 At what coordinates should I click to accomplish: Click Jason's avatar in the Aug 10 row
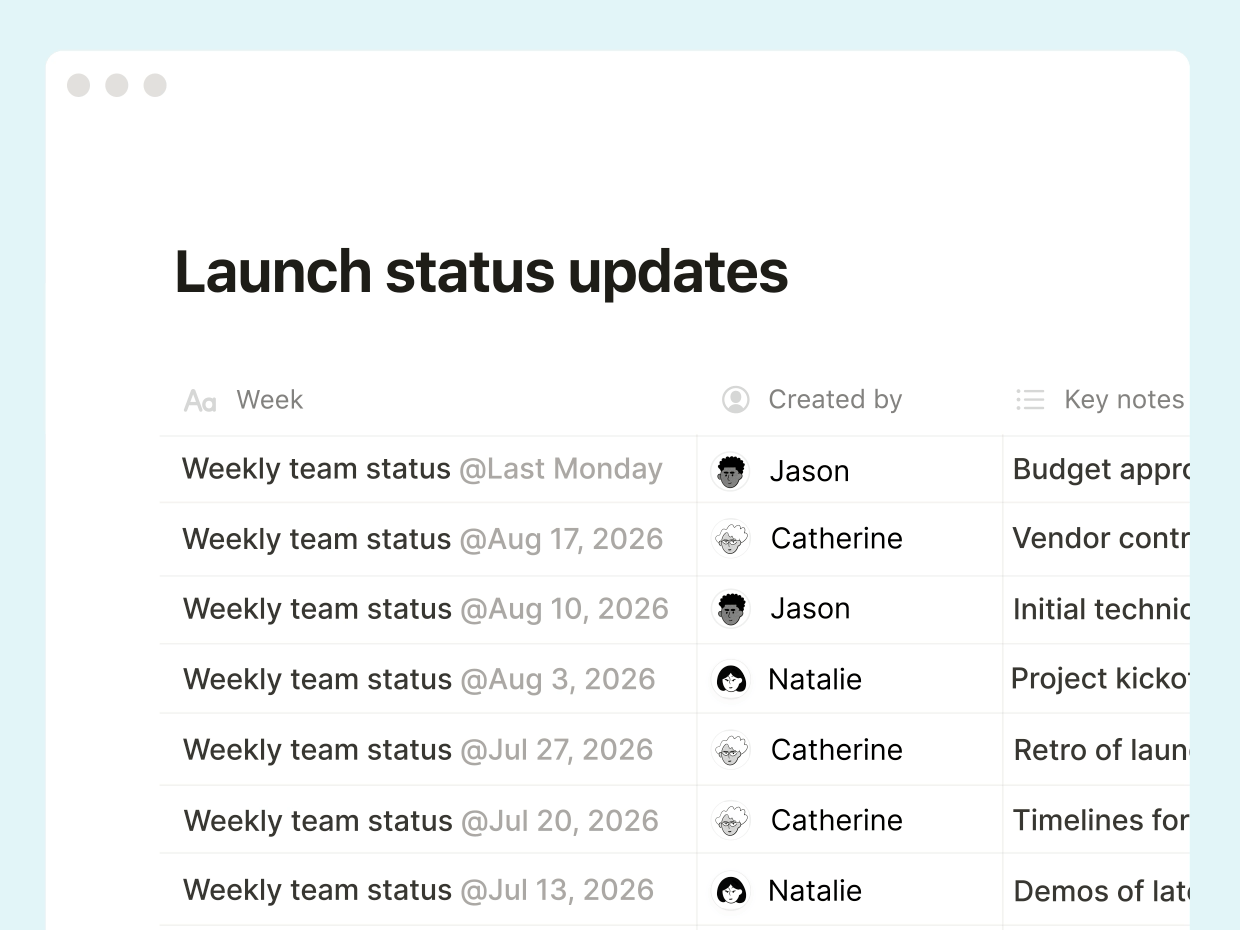click(731, 609)
